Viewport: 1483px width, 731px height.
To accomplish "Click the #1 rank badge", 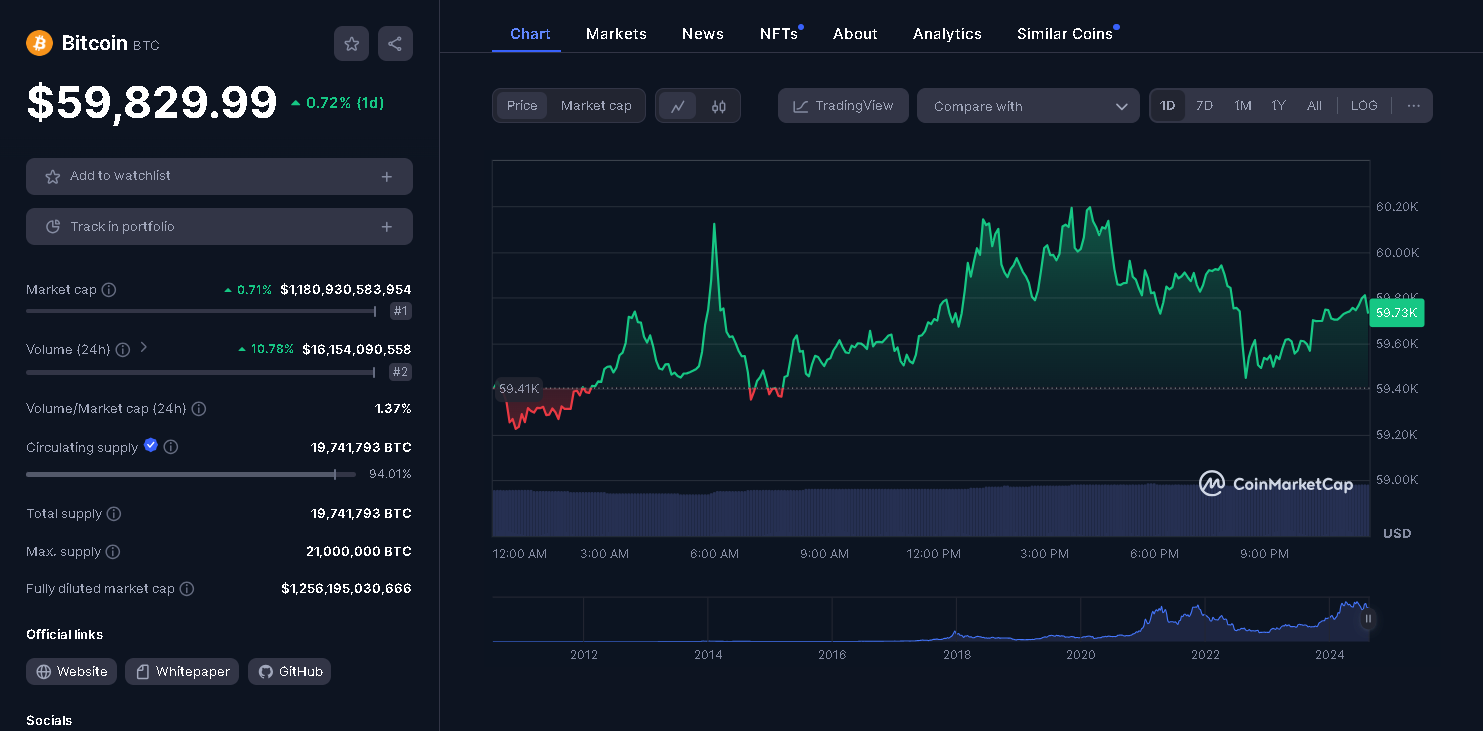I will pos(401,311).
